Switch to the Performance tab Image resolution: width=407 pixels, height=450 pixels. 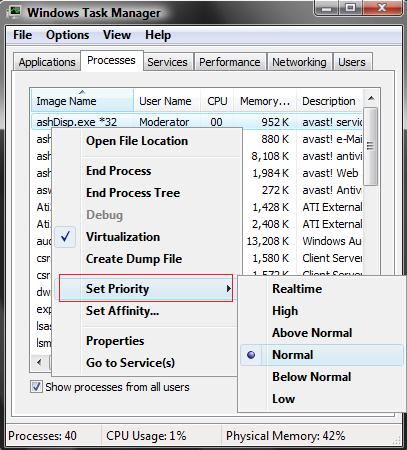point(230,62)
